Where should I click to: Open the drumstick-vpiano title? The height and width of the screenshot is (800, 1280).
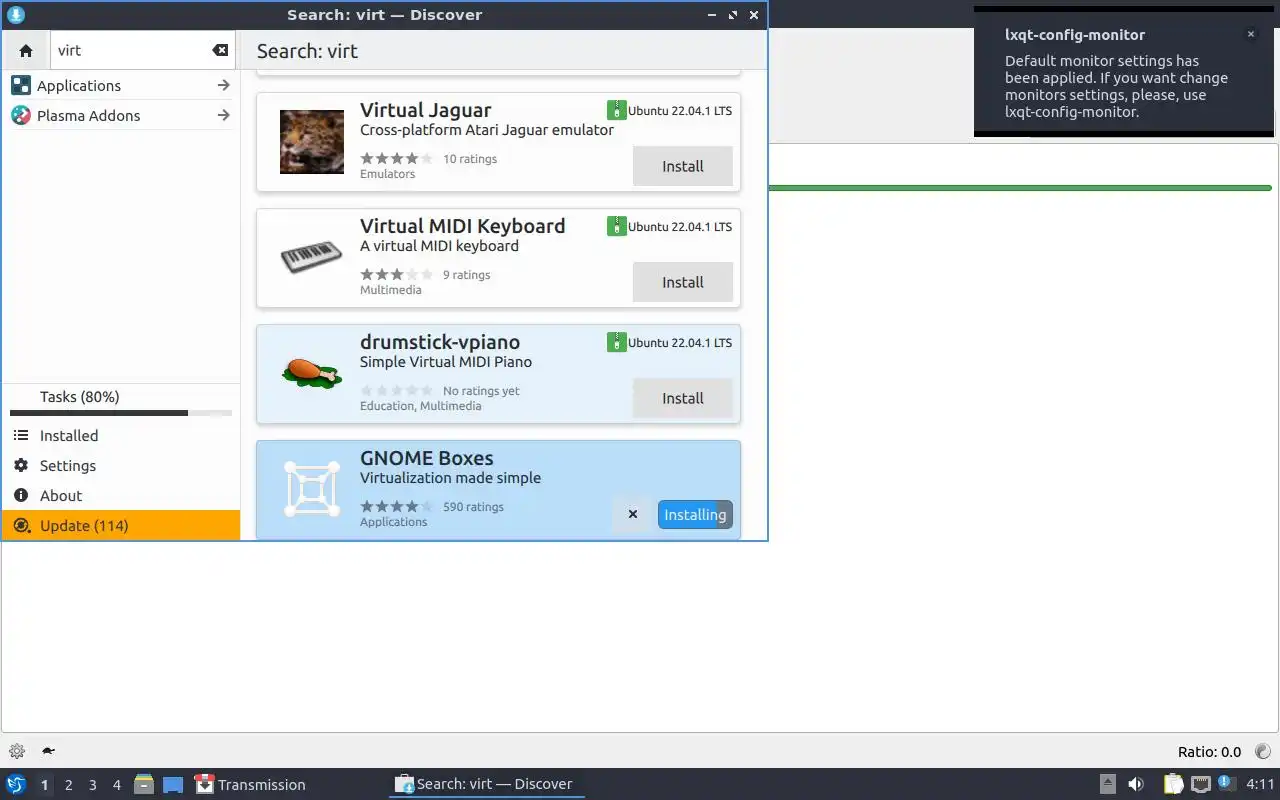(440, 342)
